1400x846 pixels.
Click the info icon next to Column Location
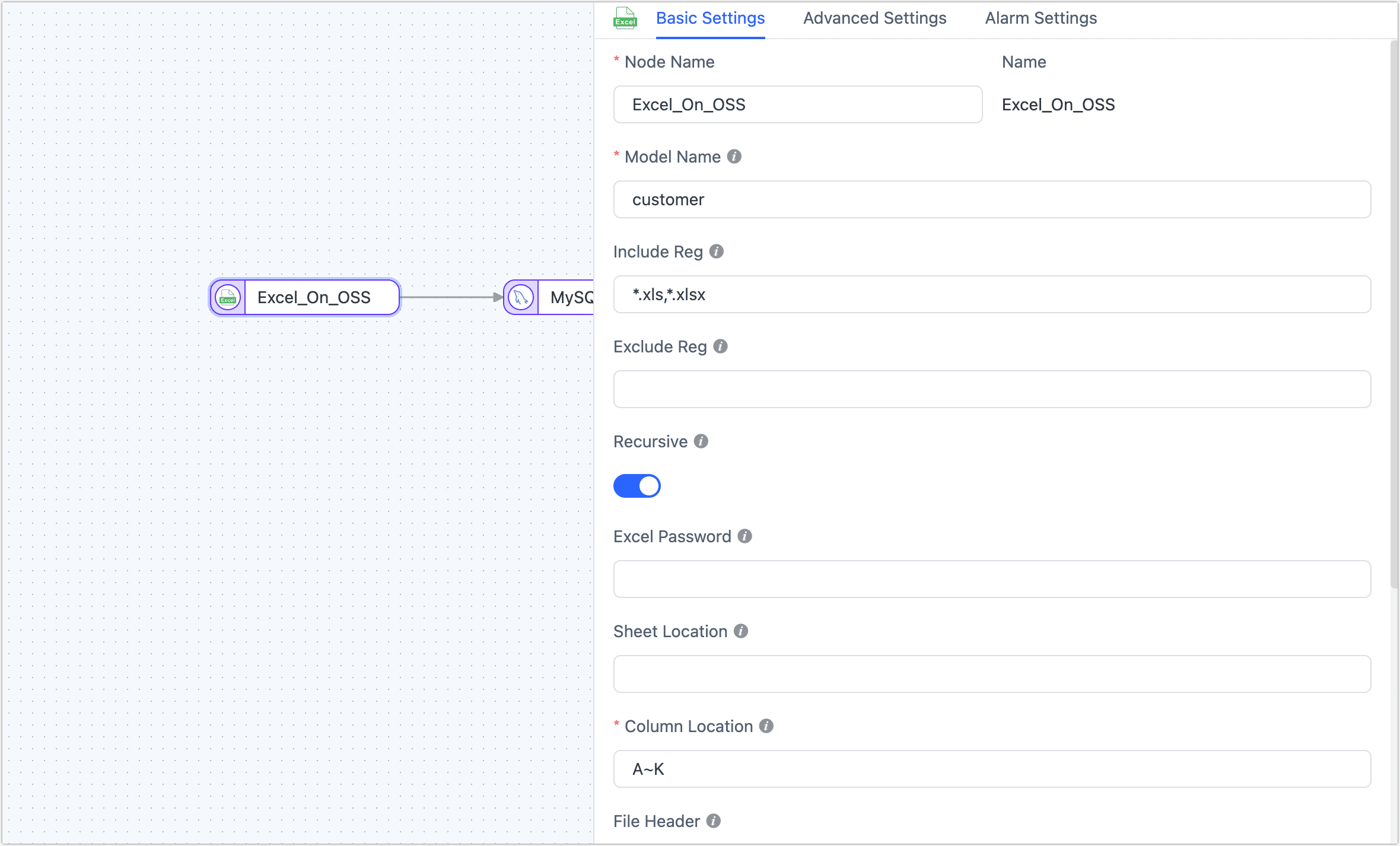click(766, 726)
